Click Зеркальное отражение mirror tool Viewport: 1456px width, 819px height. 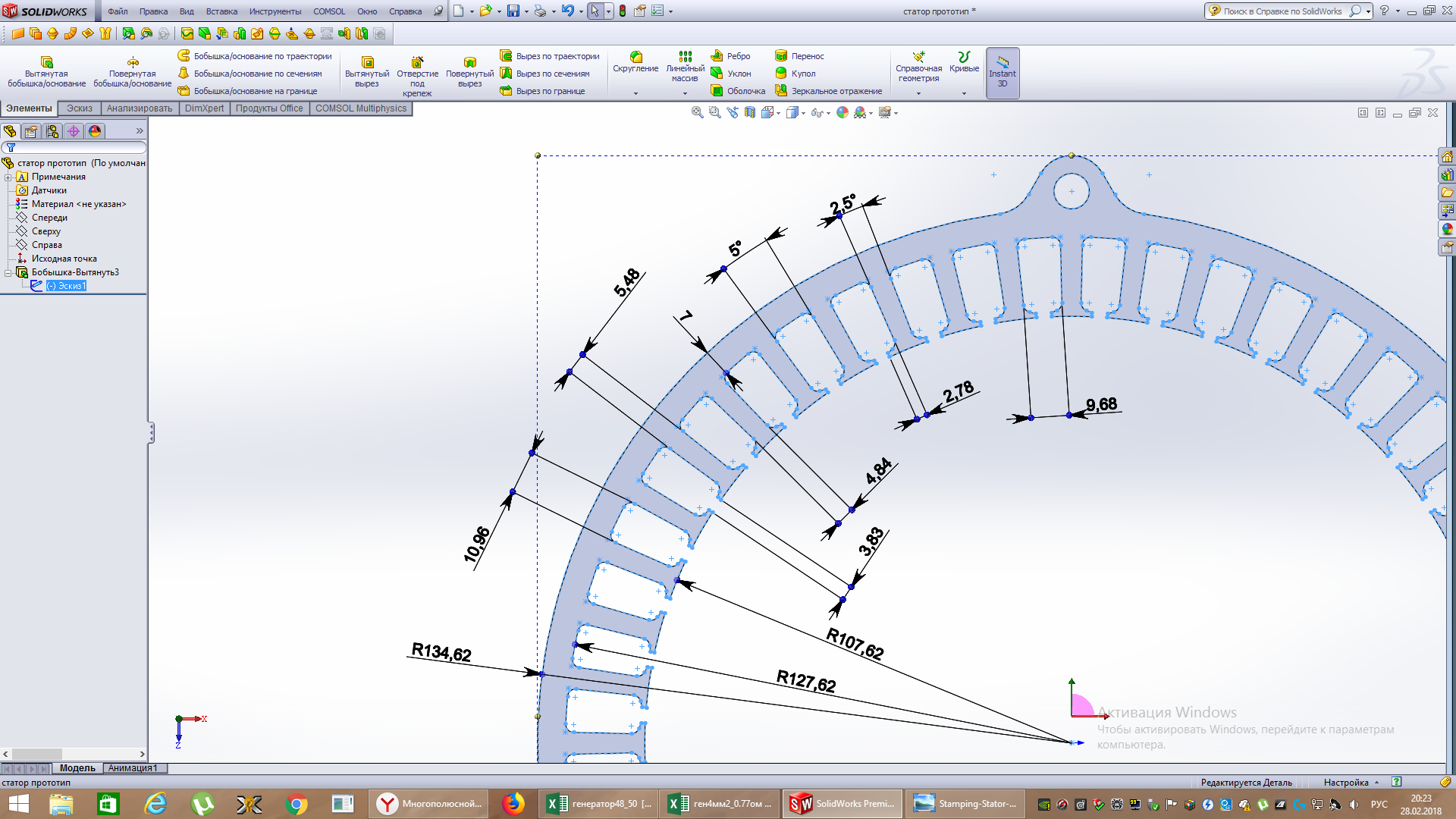828,91
